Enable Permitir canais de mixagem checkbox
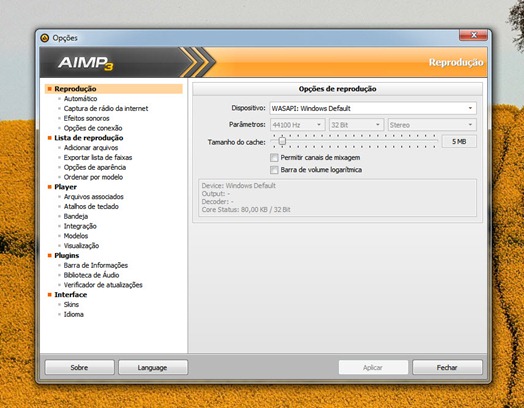Screen dimensions: 524x408 click(x=274, y=157)
